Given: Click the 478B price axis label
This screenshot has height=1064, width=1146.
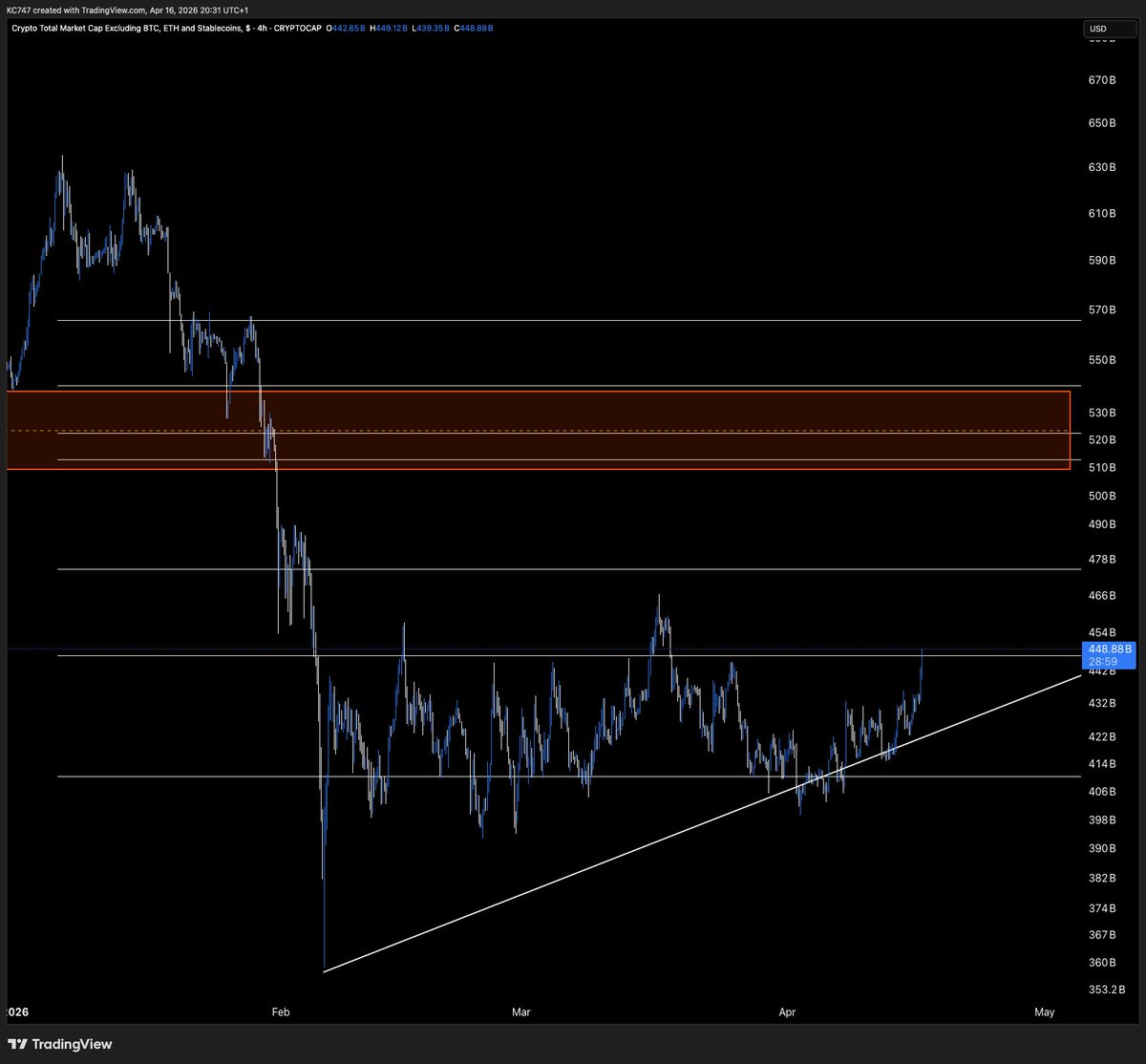Looking at the screenshot, I should 1101,560.
